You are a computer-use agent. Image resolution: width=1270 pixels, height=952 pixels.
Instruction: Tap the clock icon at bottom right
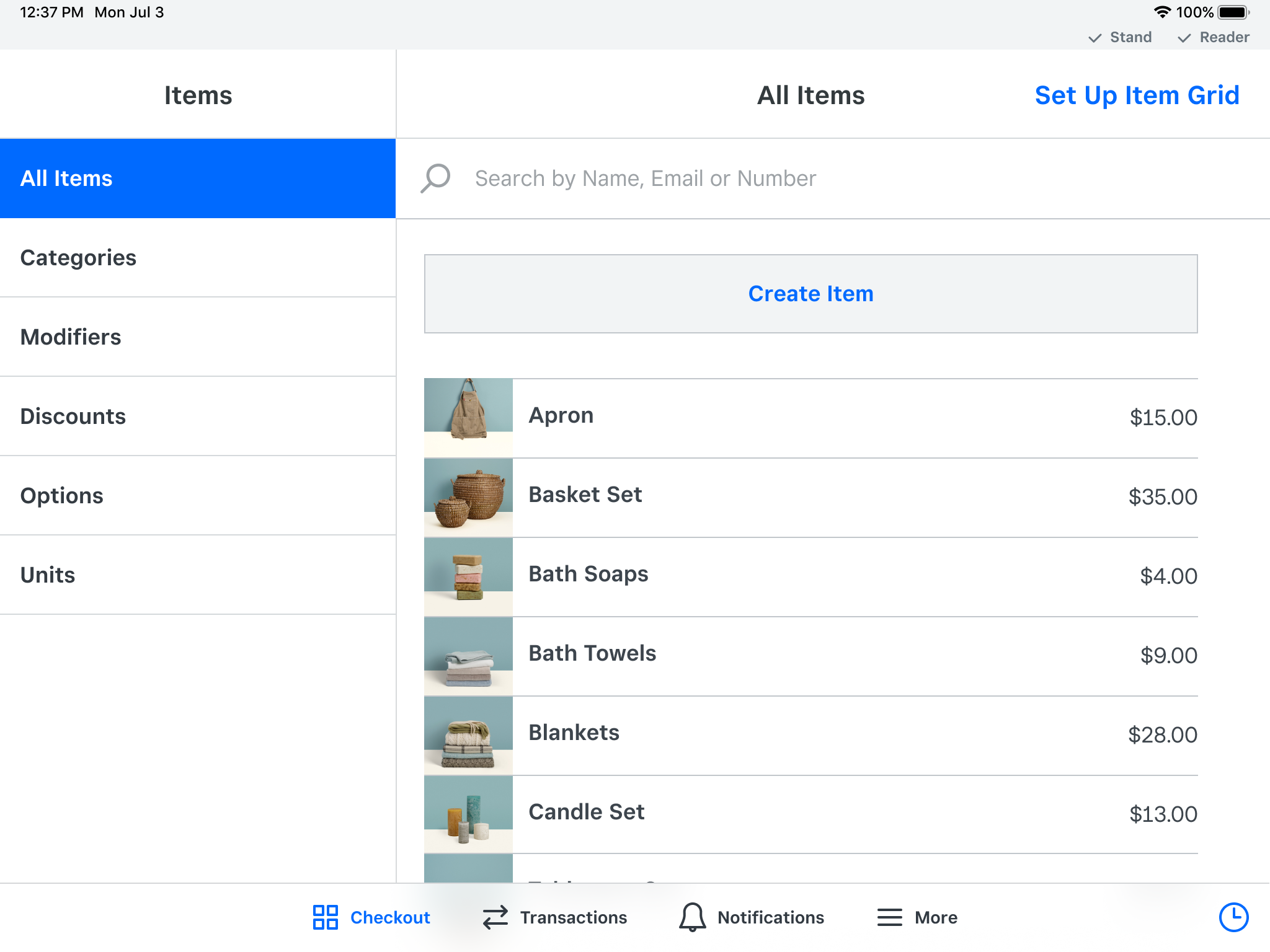click(x=1233, y=917)
